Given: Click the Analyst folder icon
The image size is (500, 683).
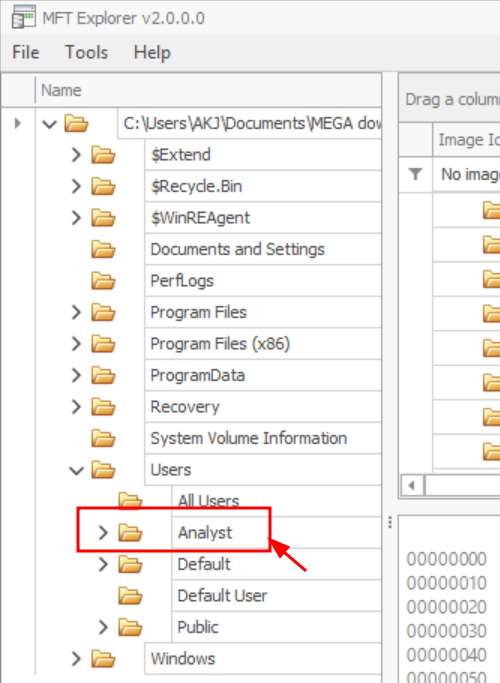Looking at the screenshot, I should click(x=130, y=533).
